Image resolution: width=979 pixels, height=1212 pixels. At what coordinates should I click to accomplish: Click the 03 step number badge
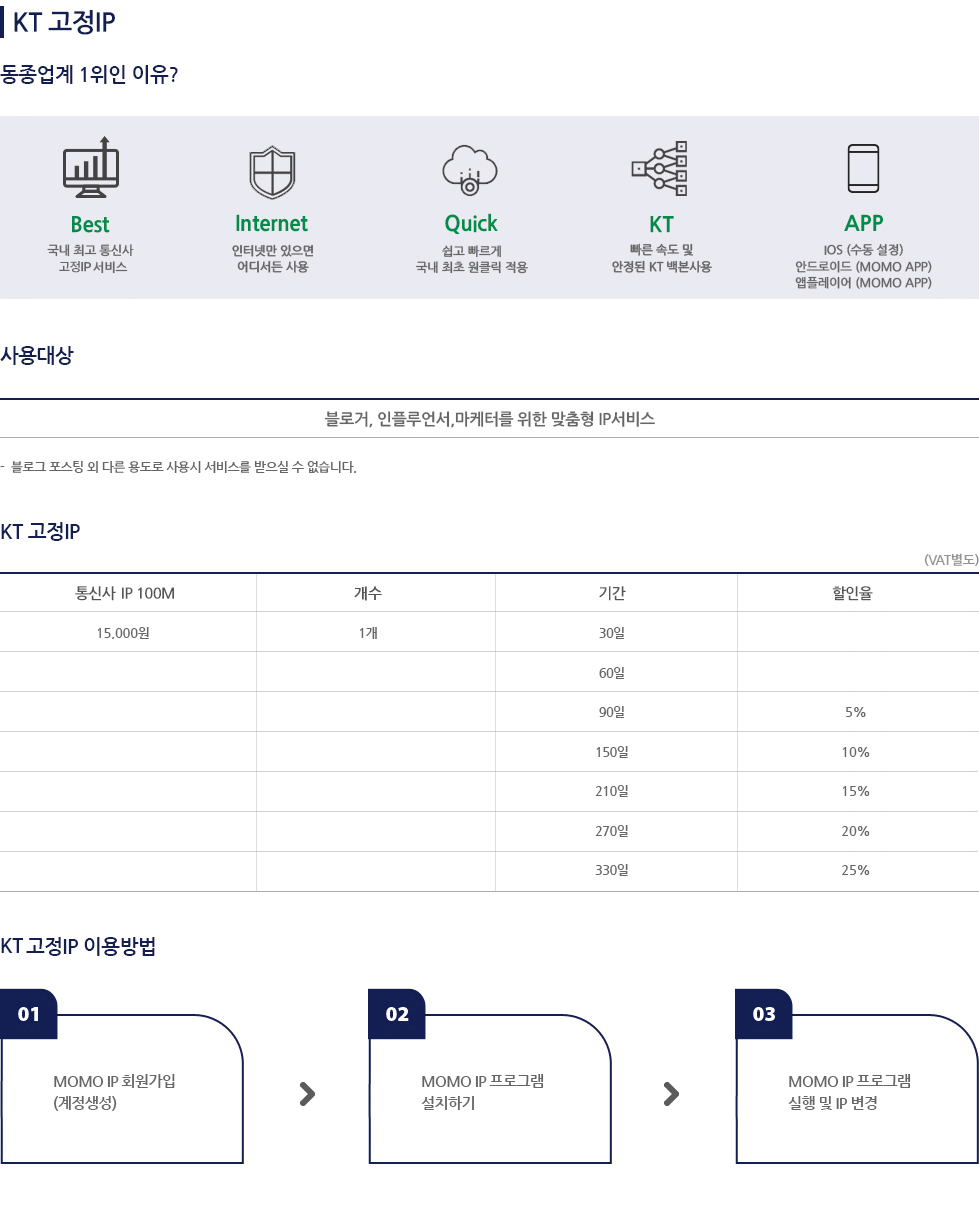(764, 1014)
